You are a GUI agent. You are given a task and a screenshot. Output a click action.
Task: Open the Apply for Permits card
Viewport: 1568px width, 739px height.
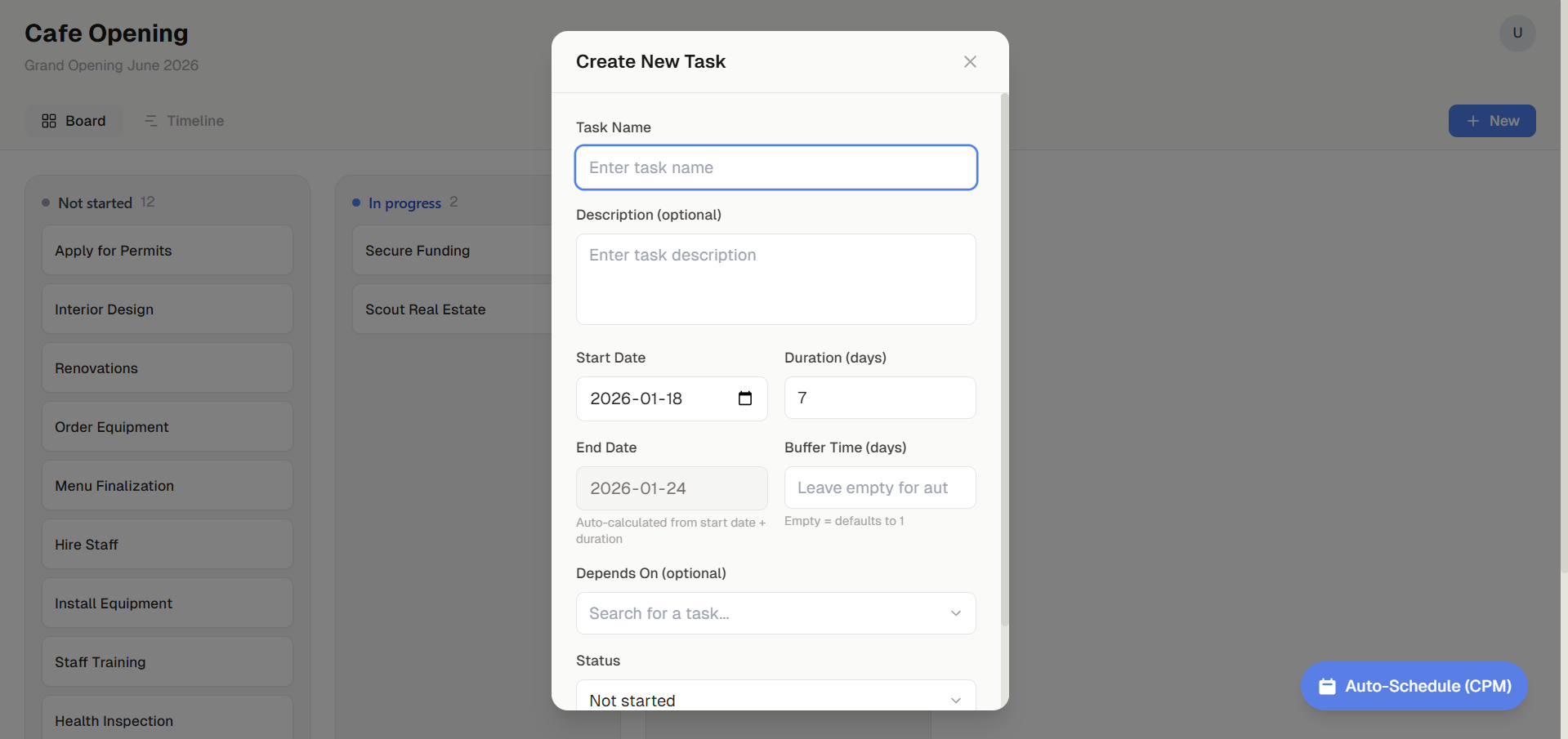[x=168, y=251]
